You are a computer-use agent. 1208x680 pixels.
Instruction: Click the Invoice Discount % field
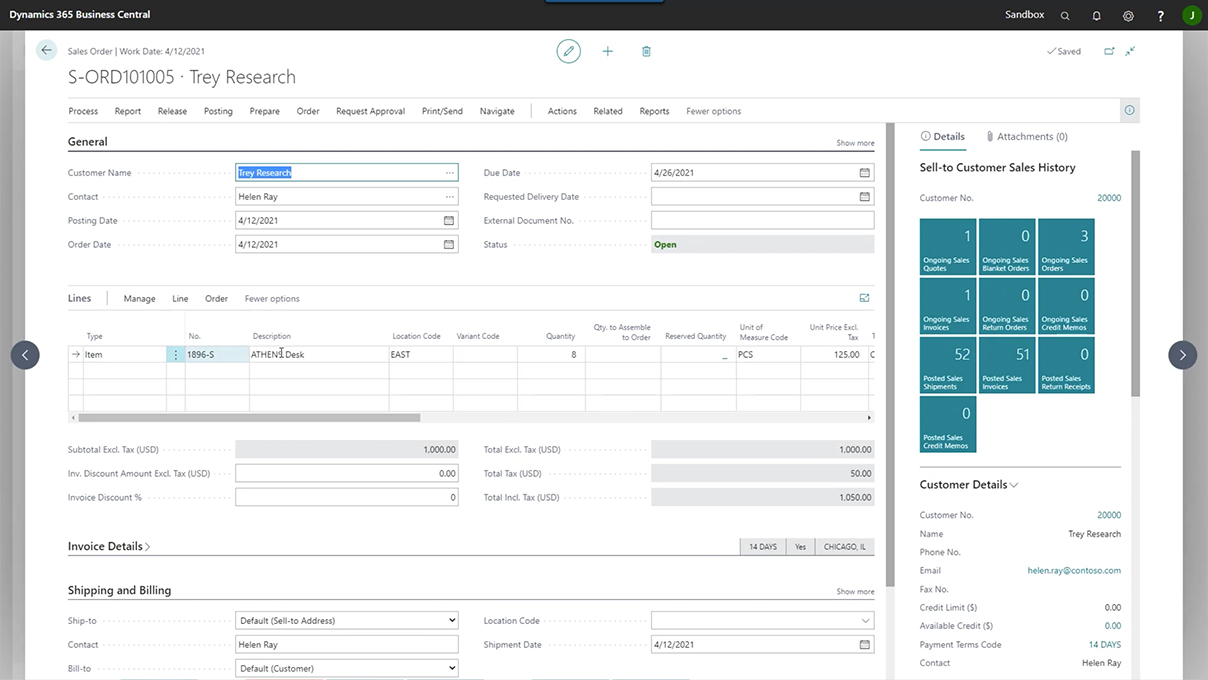346,497
